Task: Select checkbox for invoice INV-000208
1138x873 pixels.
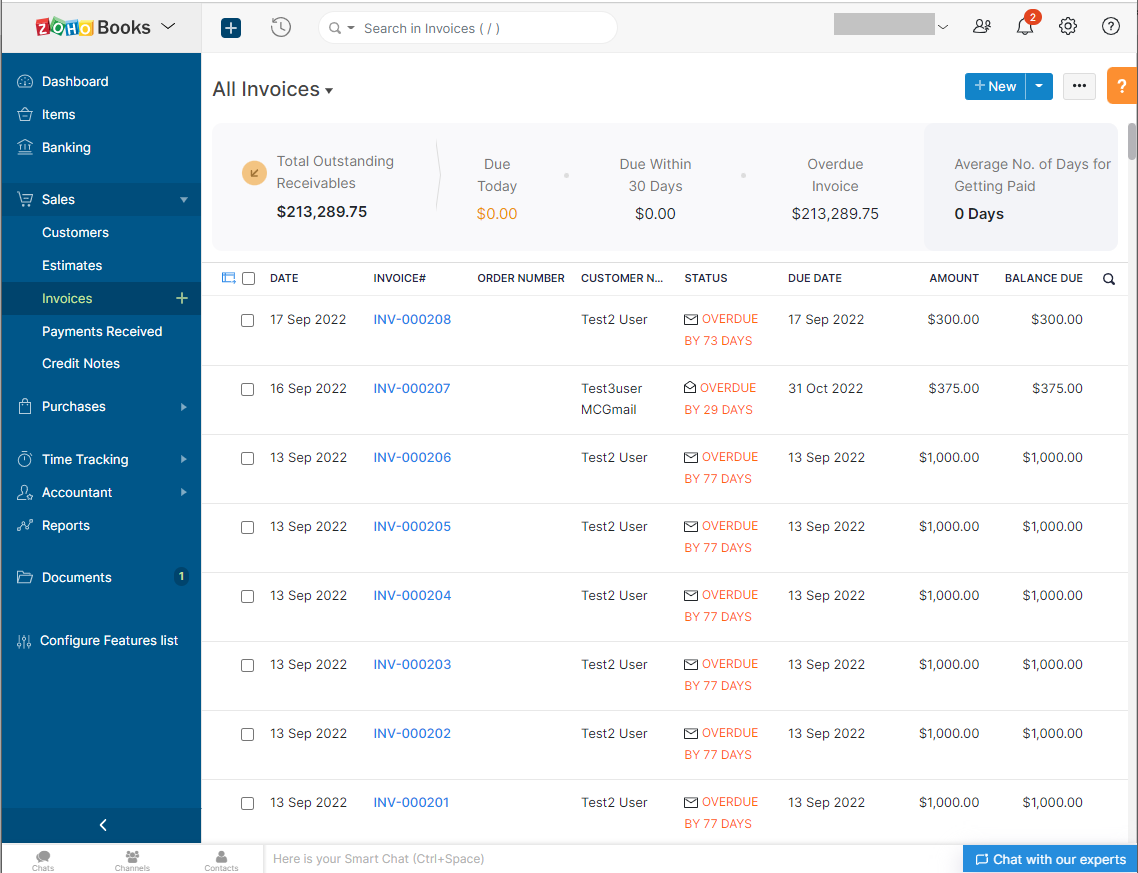Action: pyautogui.click(x=248, y=321)
